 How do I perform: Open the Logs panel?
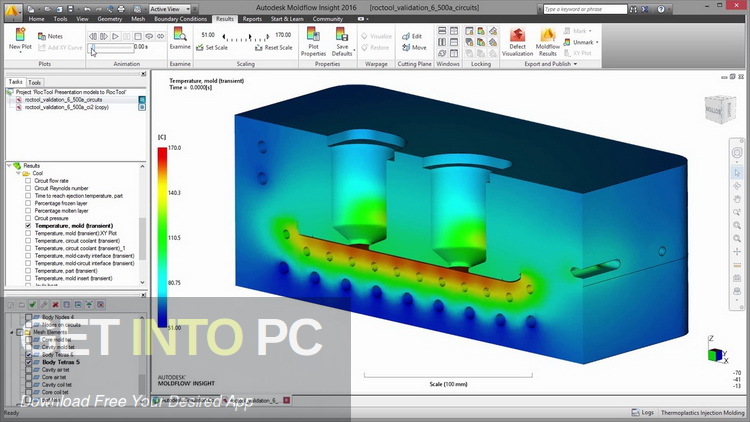click(x=642, y=412)
